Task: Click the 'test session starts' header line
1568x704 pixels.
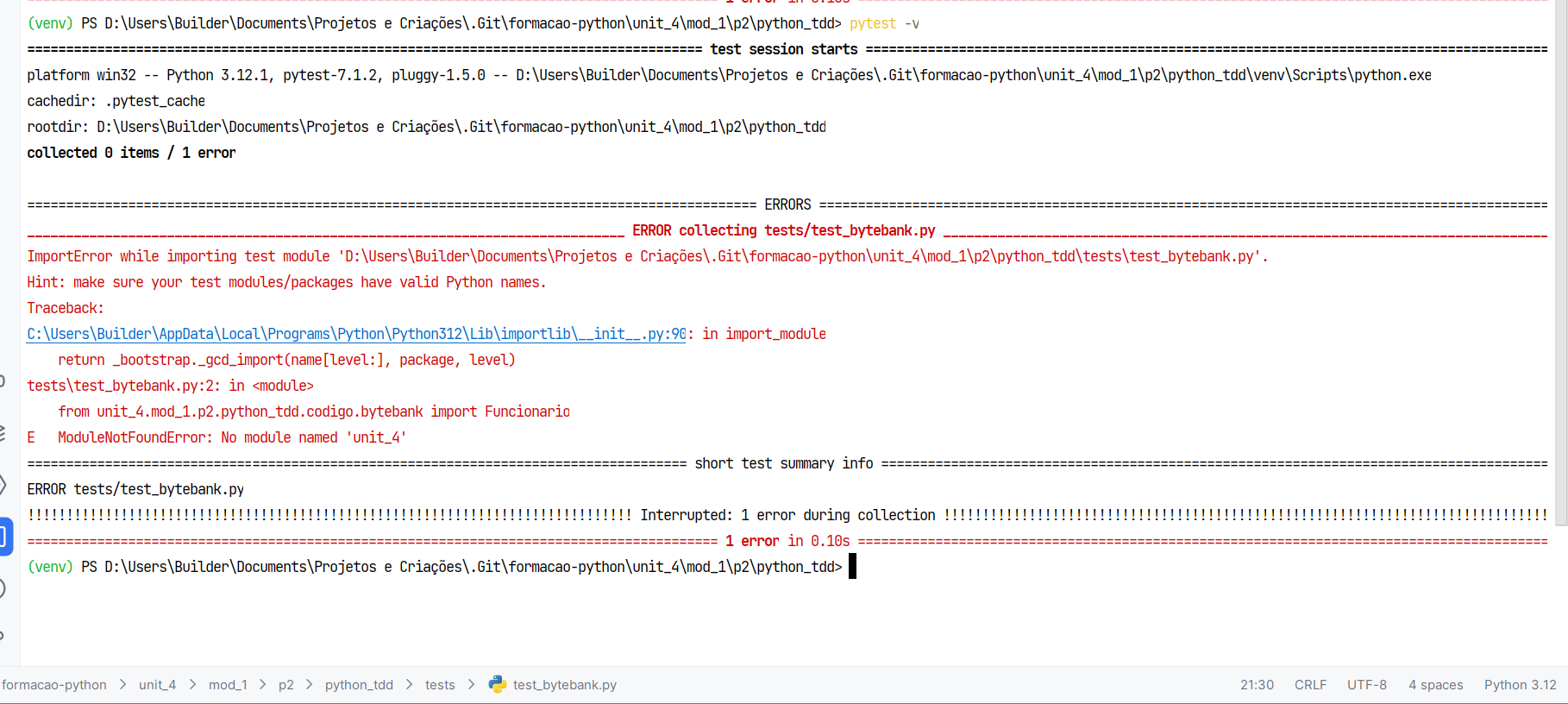Action: click(784, 49)
